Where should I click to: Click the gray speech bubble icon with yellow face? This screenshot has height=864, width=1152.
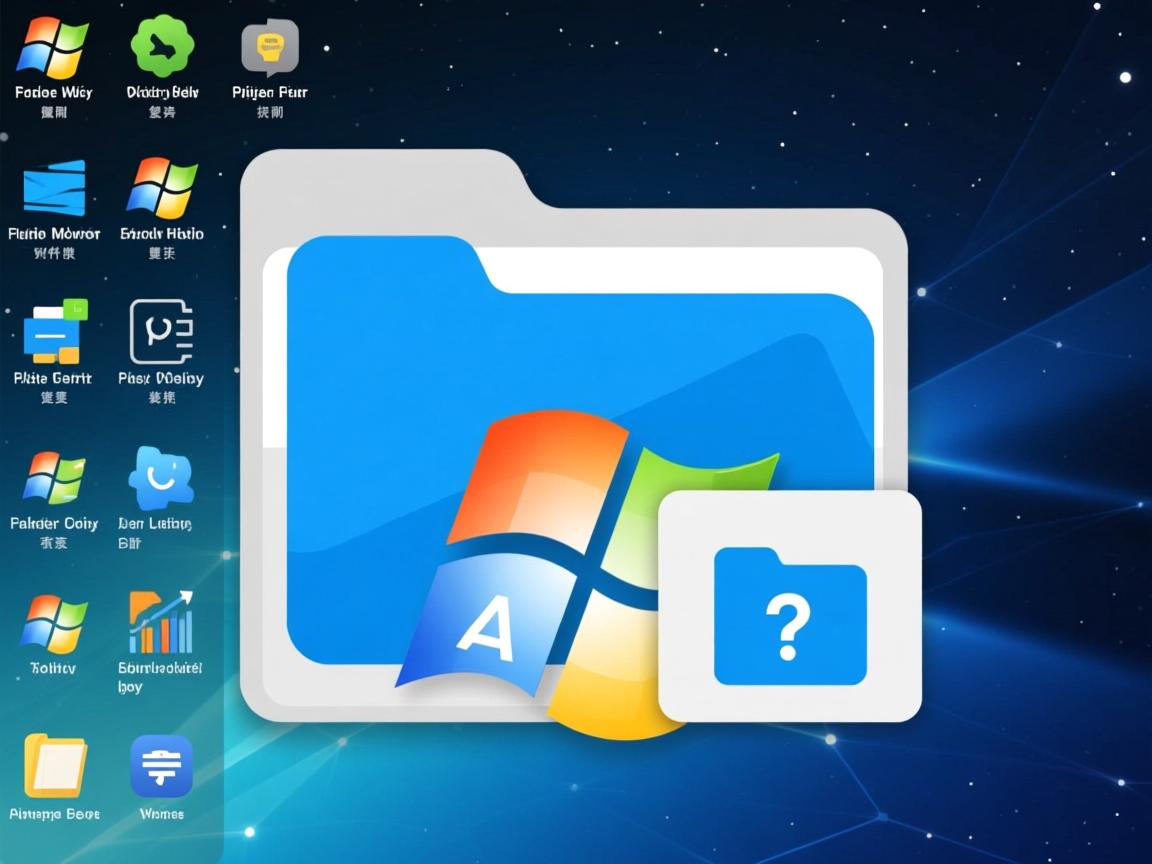[270, 47]
